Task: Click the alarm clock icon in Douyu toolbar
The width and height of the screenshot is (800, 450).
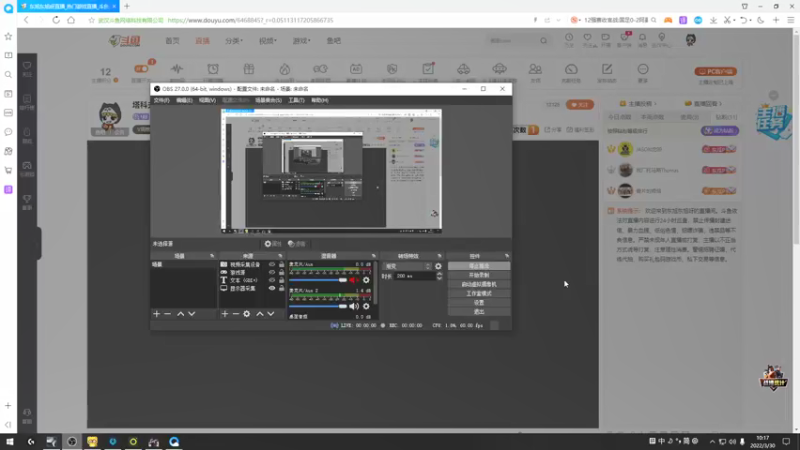Action: click(213, 69)
